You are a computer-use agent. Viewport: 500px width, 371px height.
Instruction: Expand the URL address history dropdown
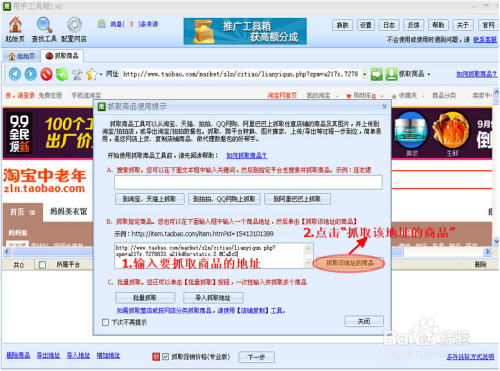tap(365, 74)
